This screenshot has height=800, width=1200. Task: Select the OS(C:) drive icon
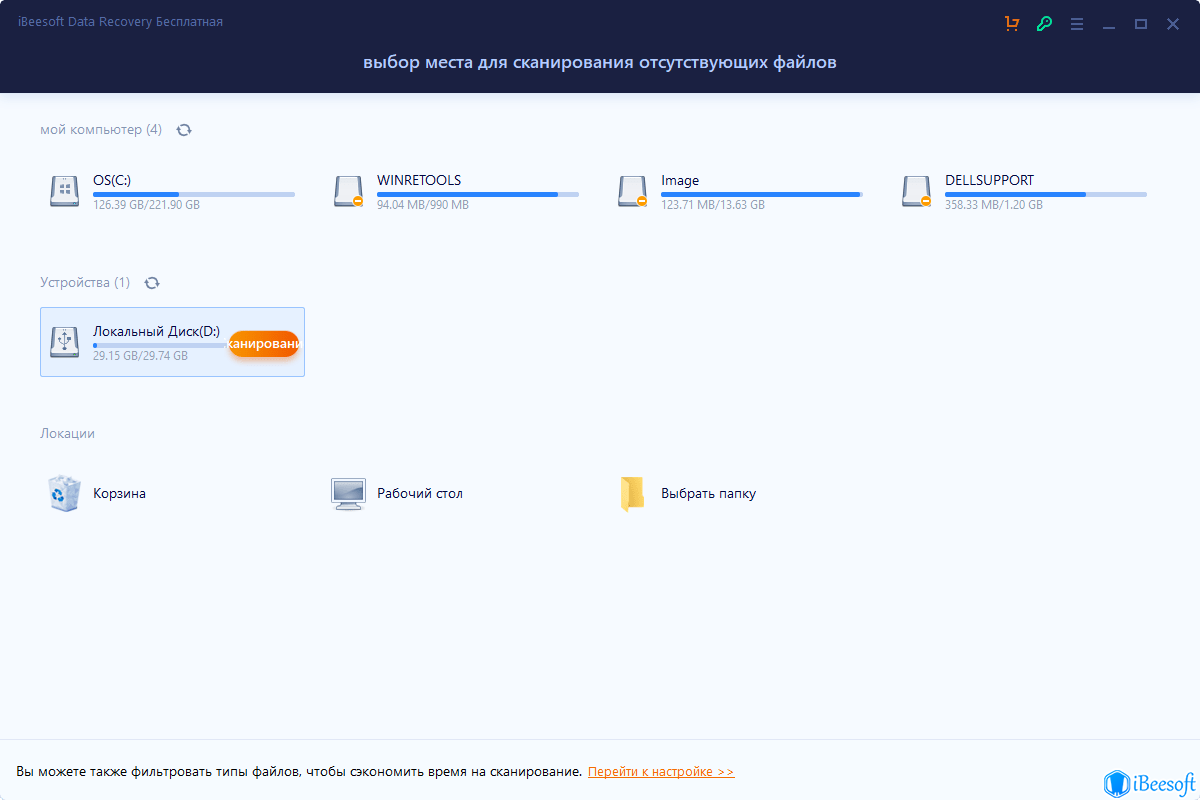point(65,190)
